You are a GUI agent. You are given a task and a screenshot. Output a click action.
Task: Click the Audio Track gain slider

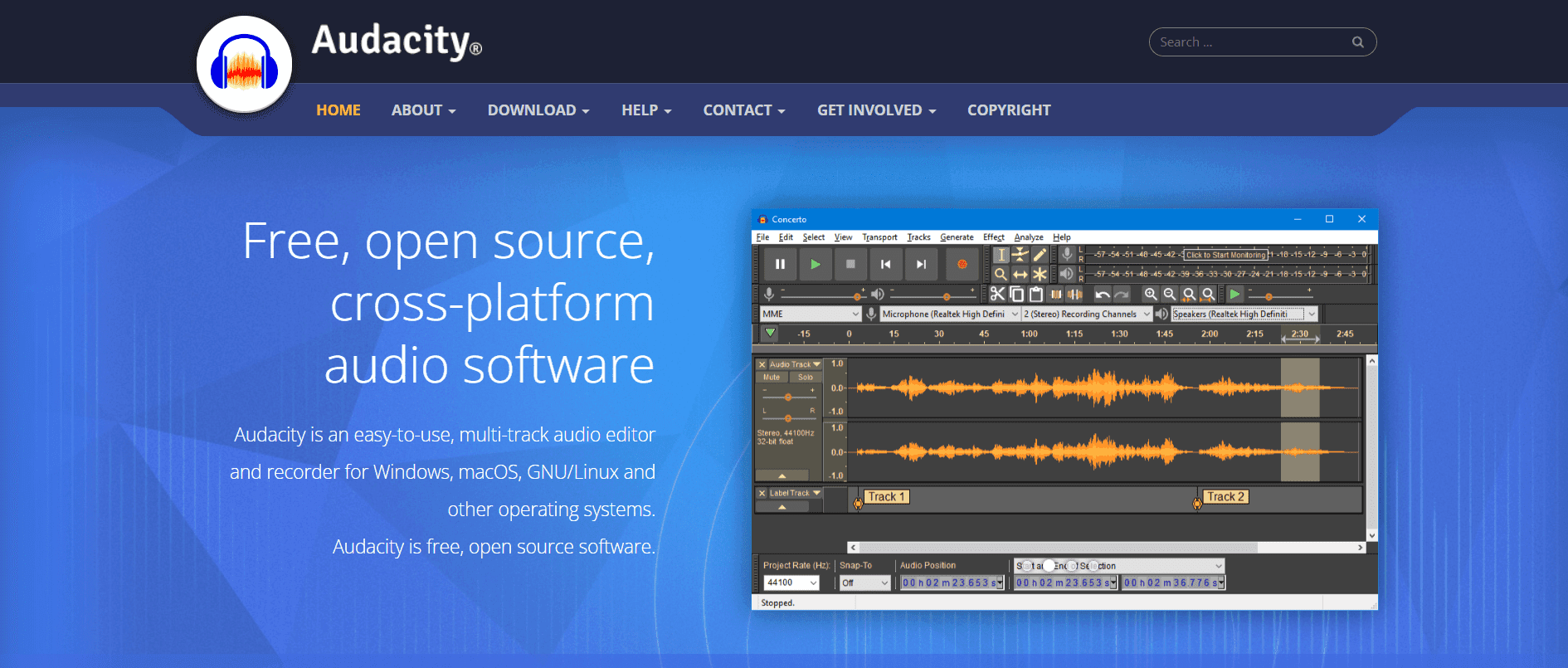788,397
